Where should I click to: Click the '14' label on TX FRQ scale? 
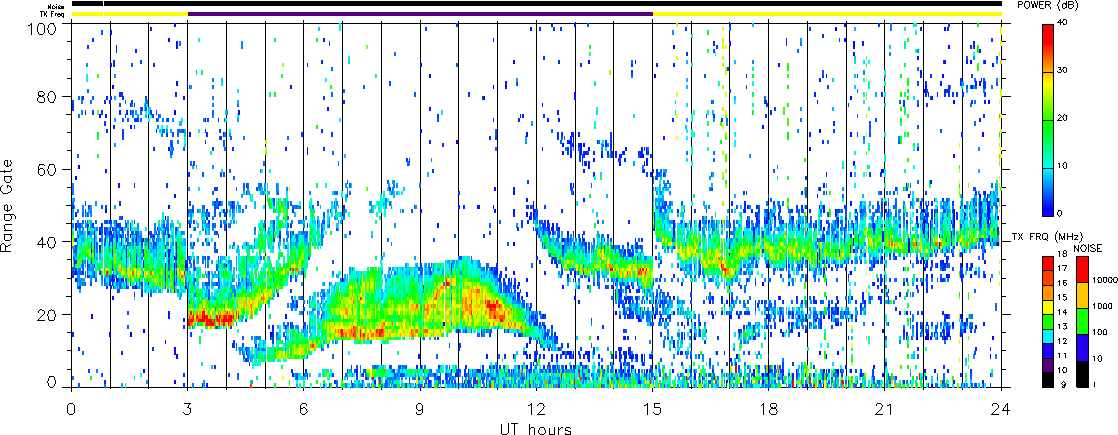point(1061,312)
